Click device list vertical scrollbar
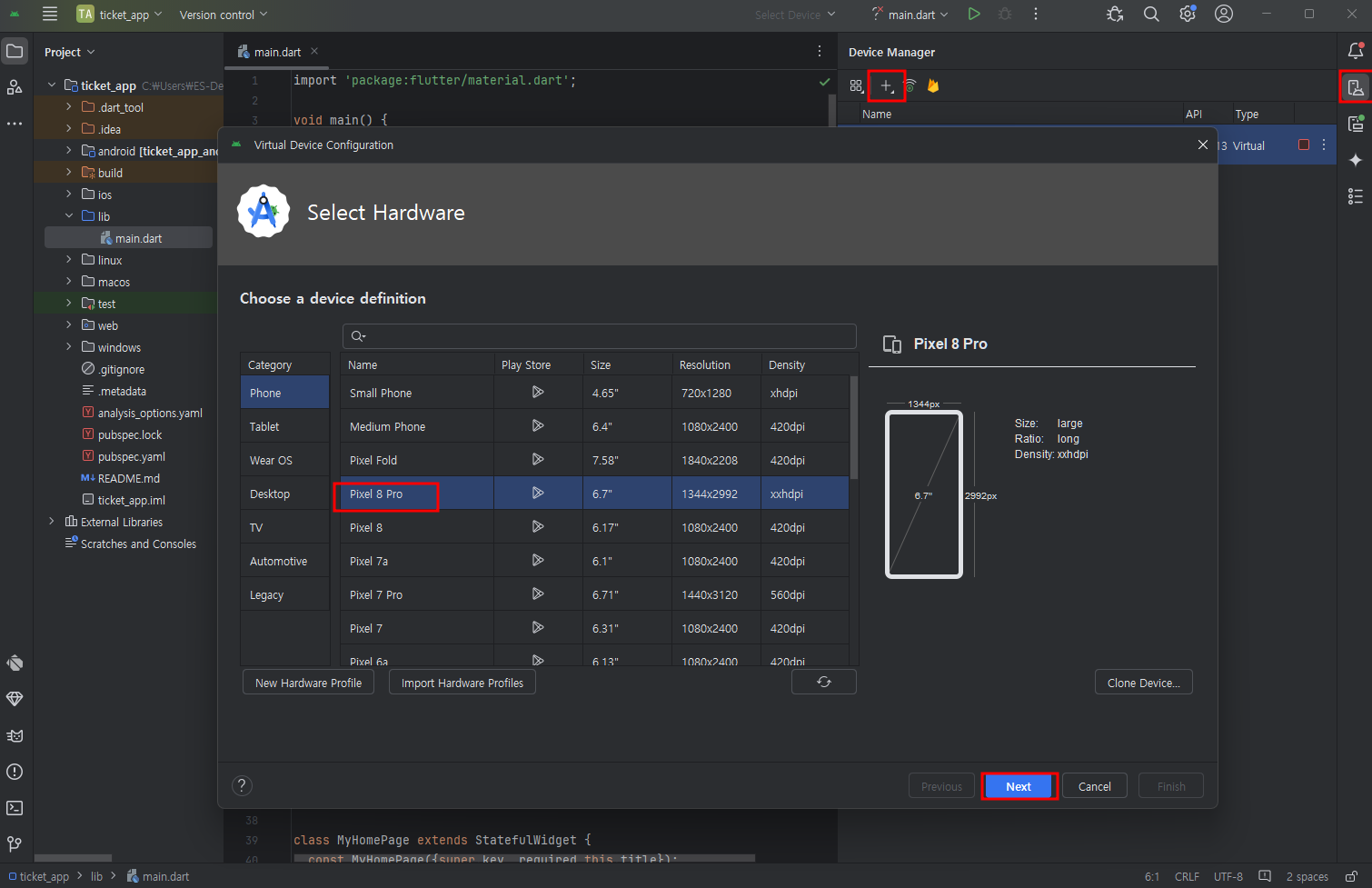This screenshot has height=888, width=1372. click(x=854, y=427)
